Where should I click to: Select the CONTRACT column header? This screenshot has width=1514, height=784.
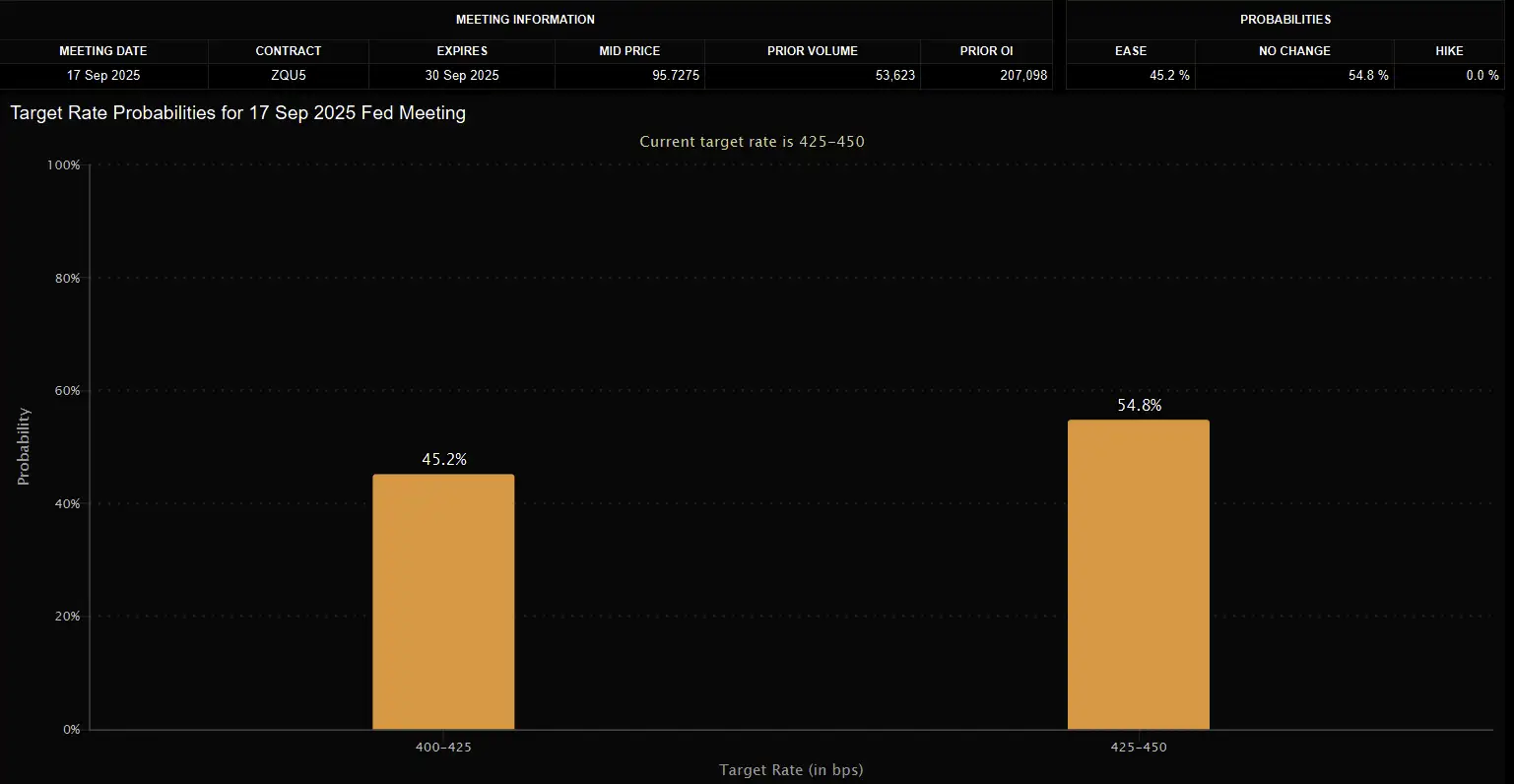[x=288, y=51]
